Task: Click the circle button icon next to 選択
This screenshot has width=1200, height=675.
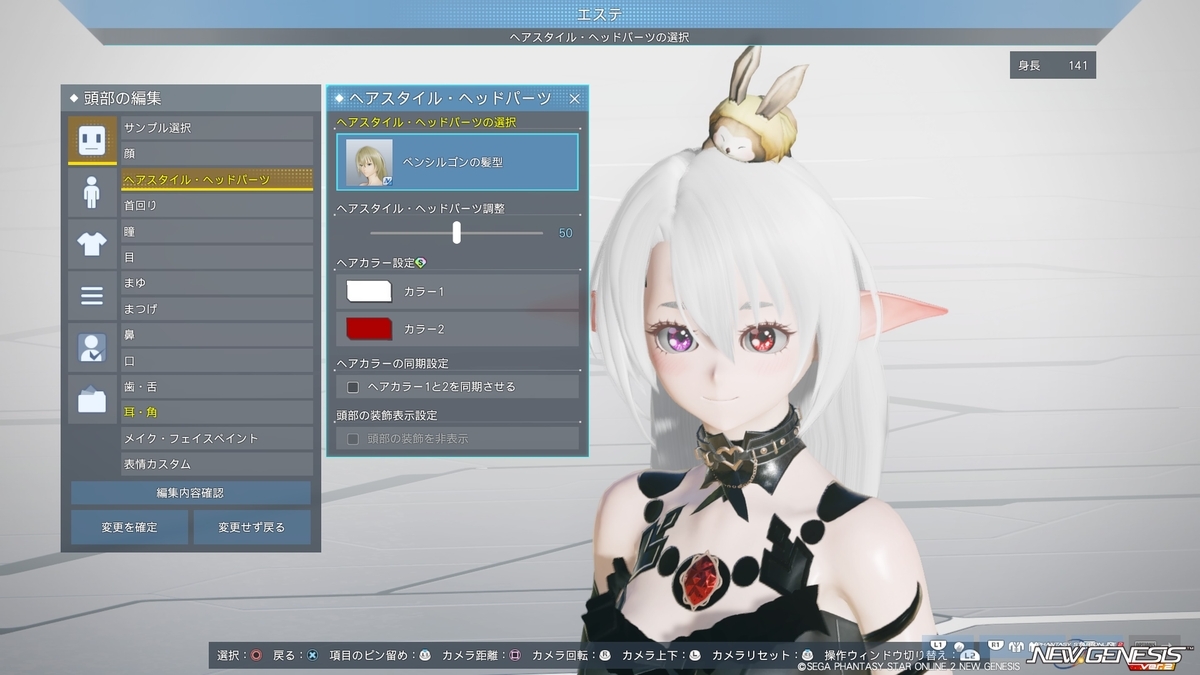Action: (257, 655)
